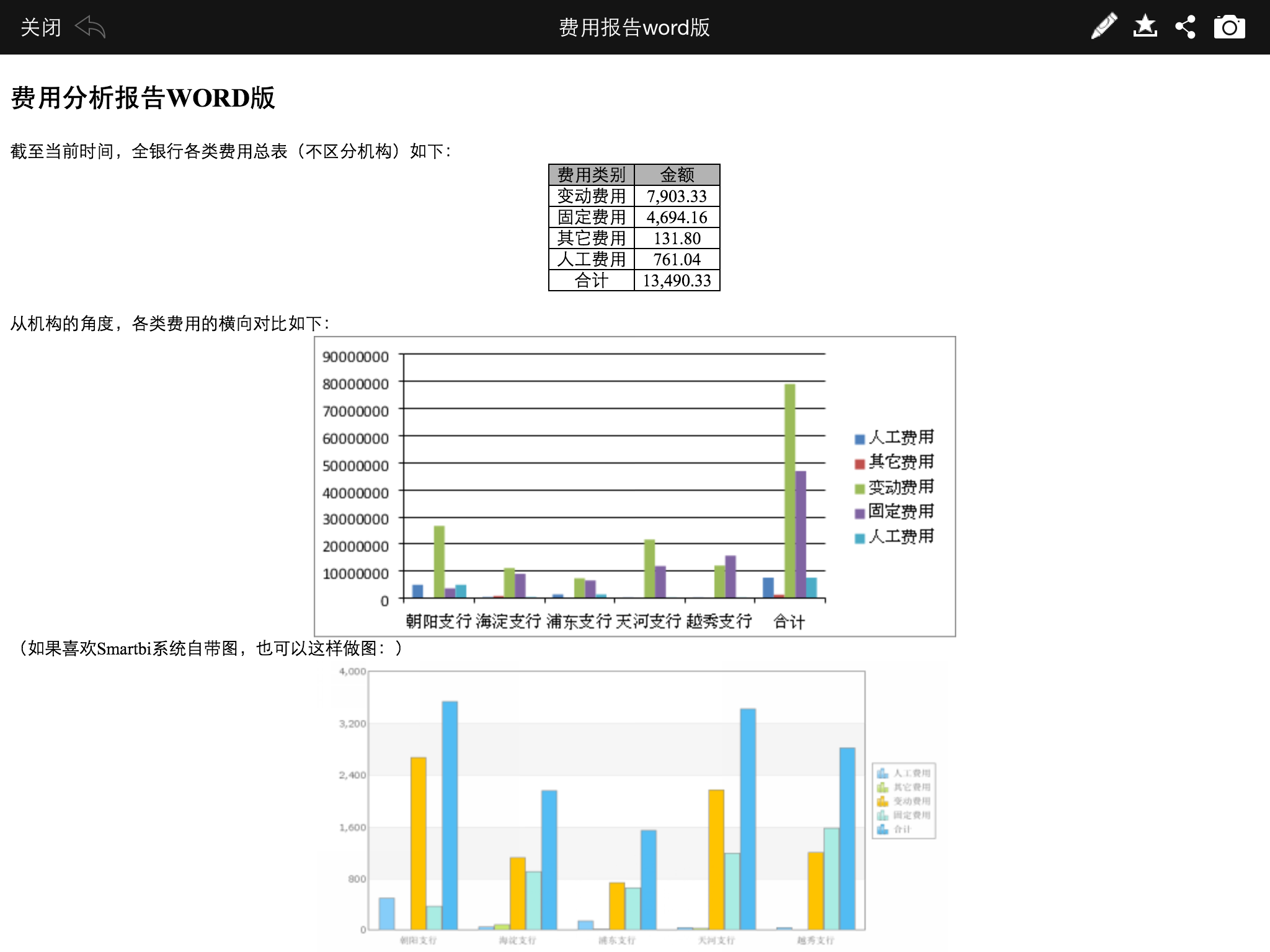Open sharing options via the share icon
1270x952 pixels.
[x=1186, y=26]
